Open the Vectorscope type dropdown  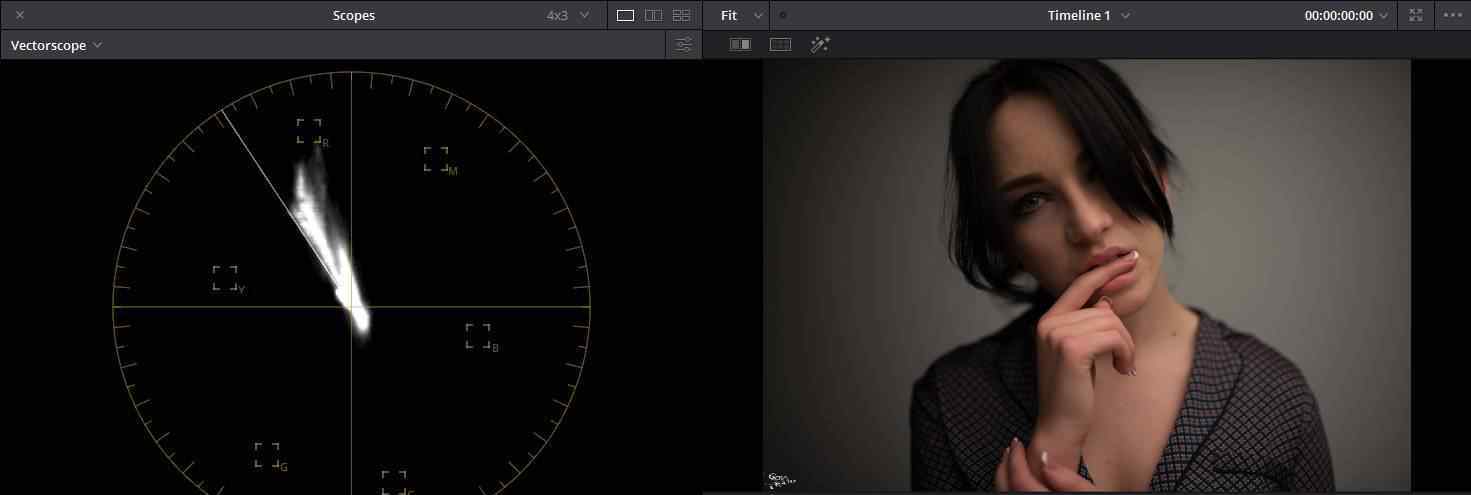click(x=56, y=45)
